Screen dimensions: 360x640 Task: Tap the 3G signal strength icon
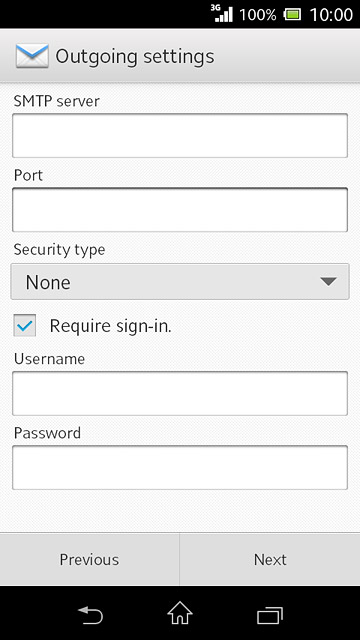point(222,13)
